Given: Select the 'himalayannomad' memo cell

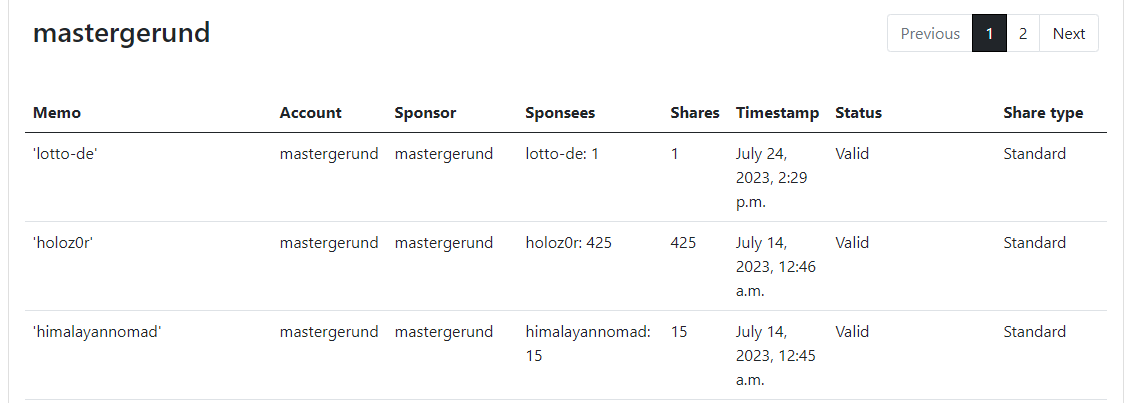Looking at the screenshot, I should click(x=97, y=332).
